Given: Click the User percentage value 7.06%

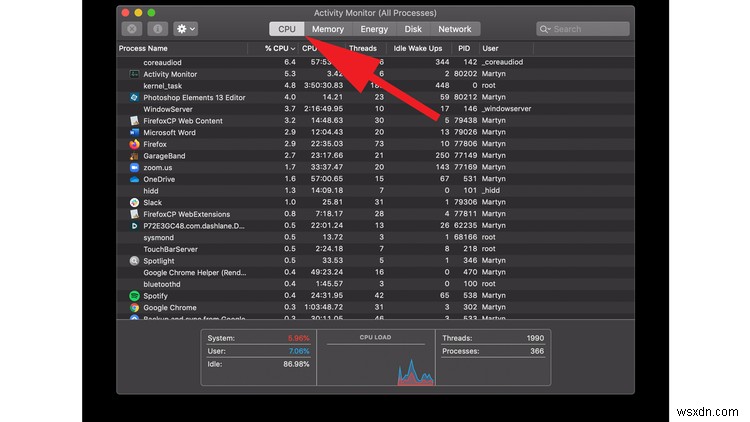Looking at the screenshot, I should tap(299, 351).
